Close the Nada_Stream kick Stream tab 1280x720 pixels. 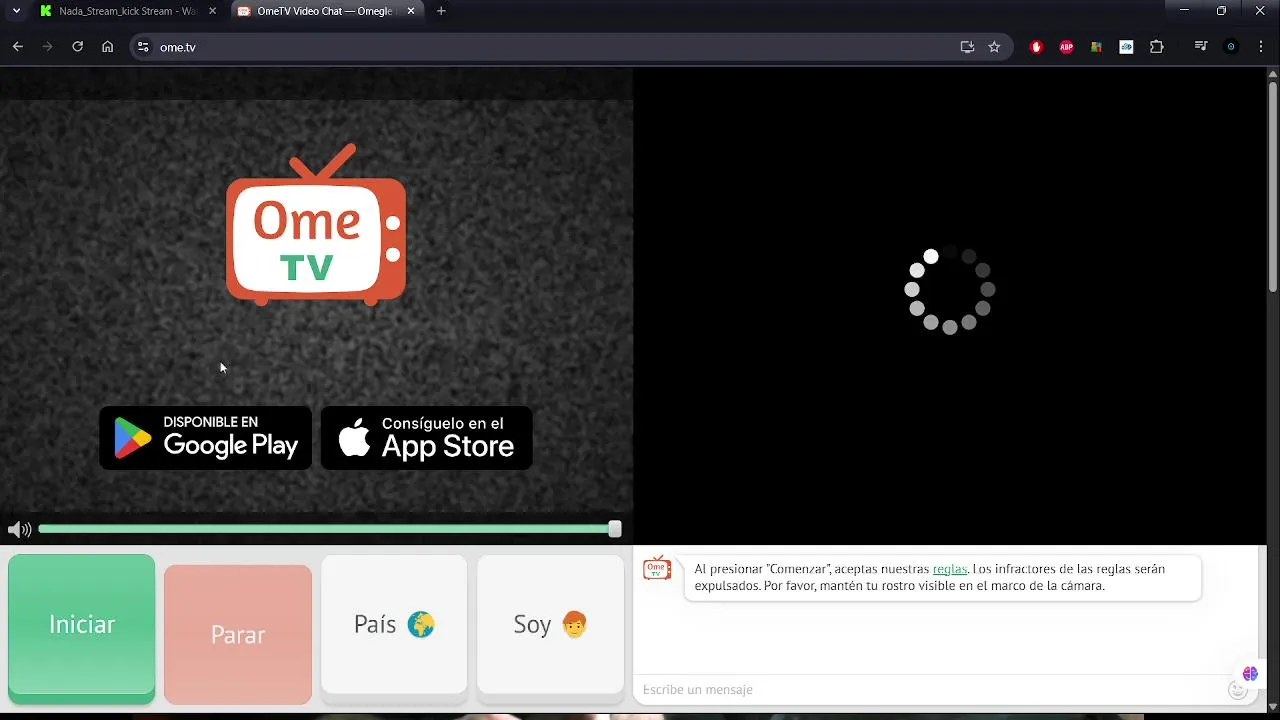coord(212,11)
